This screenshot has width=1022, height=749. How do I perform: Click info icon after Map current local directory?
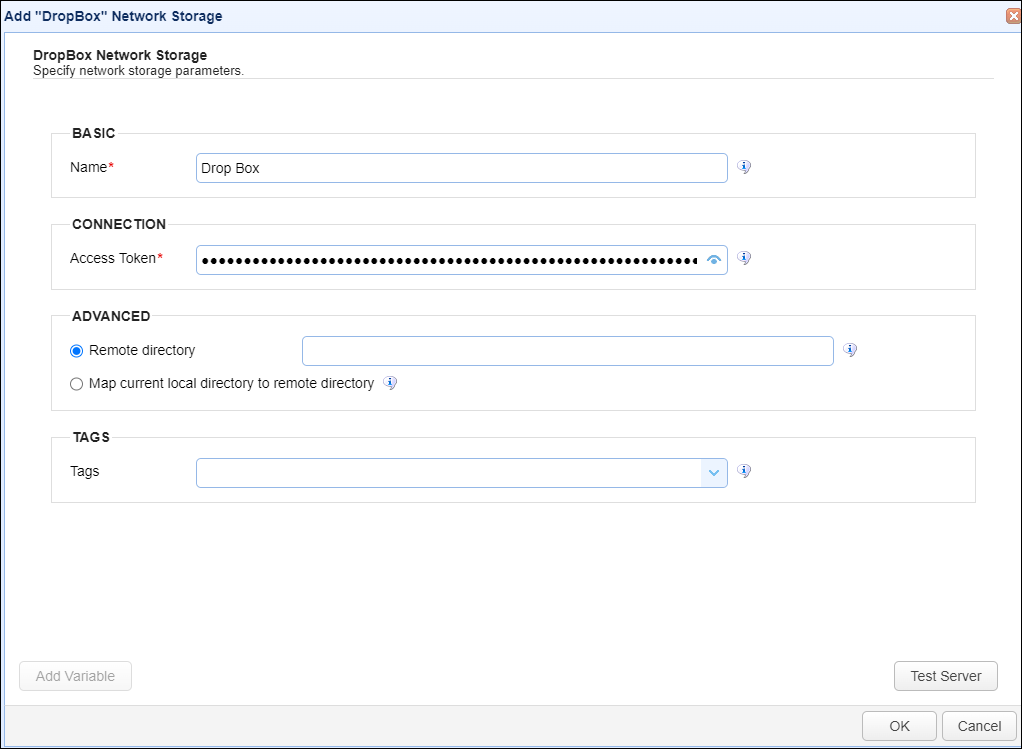[x=390, y=383]
